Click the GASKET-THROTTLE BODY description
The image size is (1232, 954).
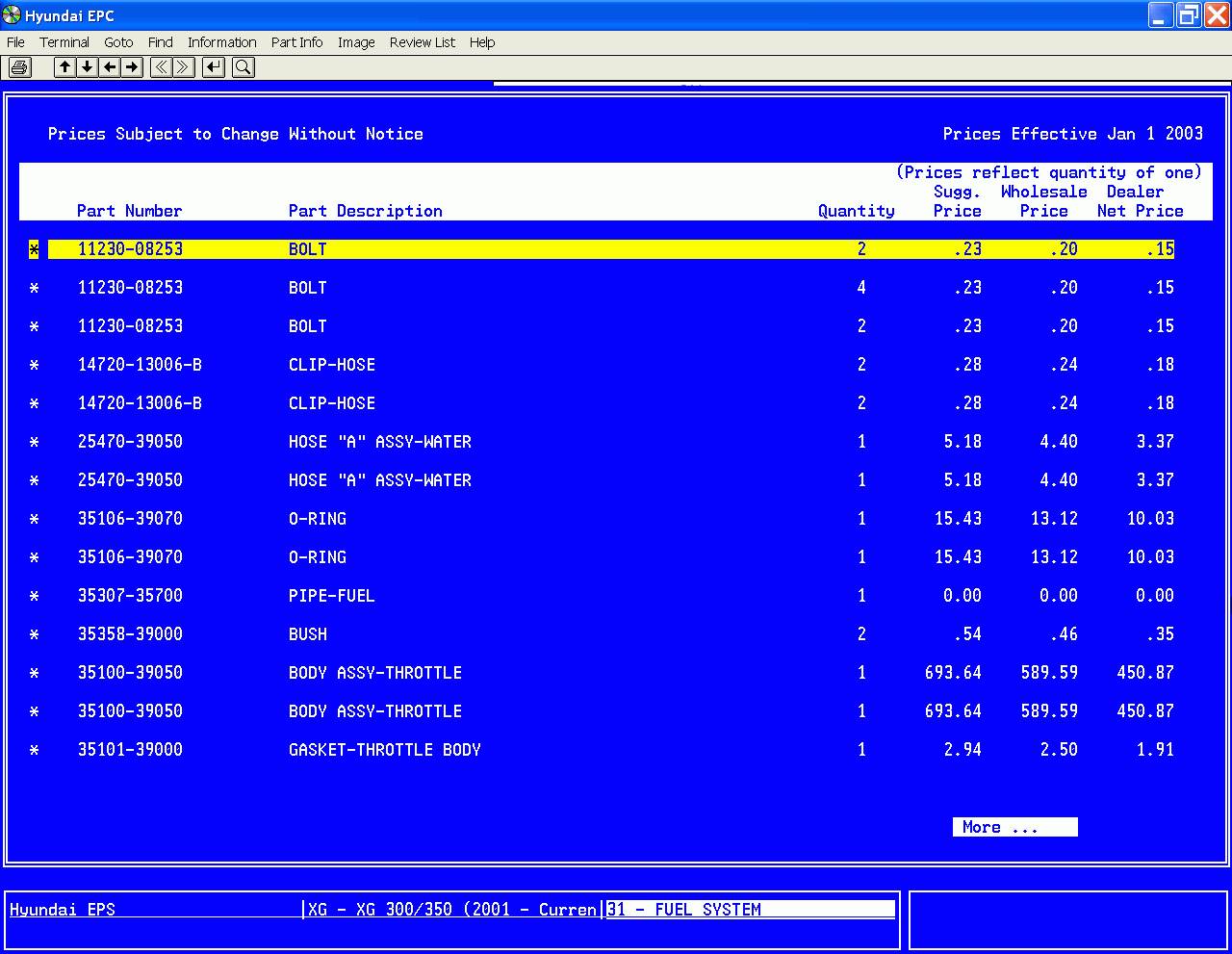(385, 750)
